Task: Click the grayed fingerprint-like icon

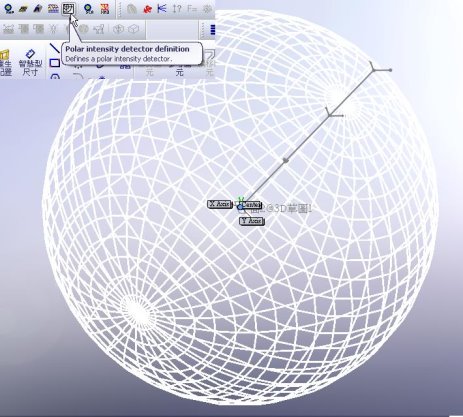Action: [x=132, y=9]
